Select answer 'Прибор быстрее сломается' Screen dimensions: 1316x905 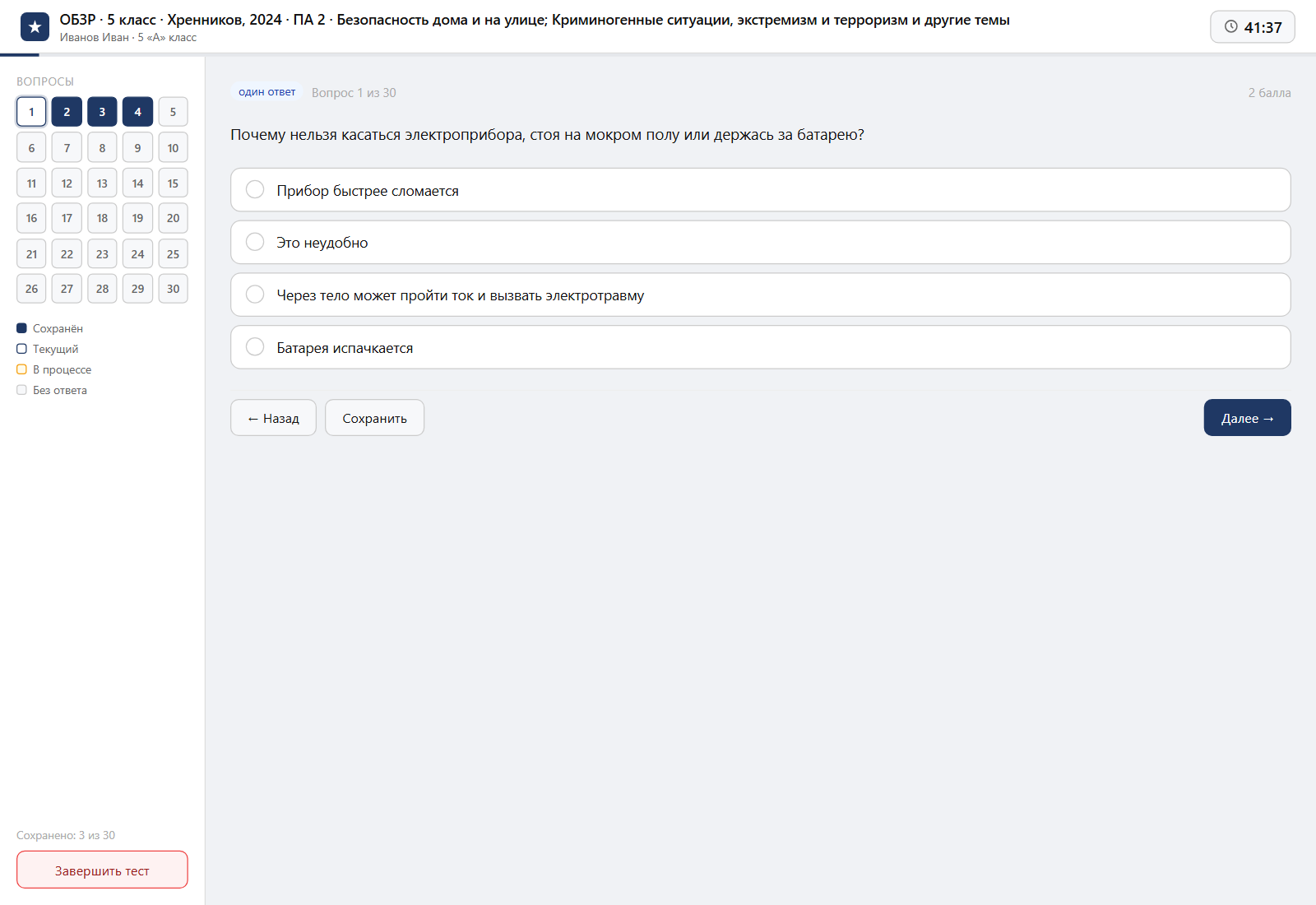[x=760, y=190]
